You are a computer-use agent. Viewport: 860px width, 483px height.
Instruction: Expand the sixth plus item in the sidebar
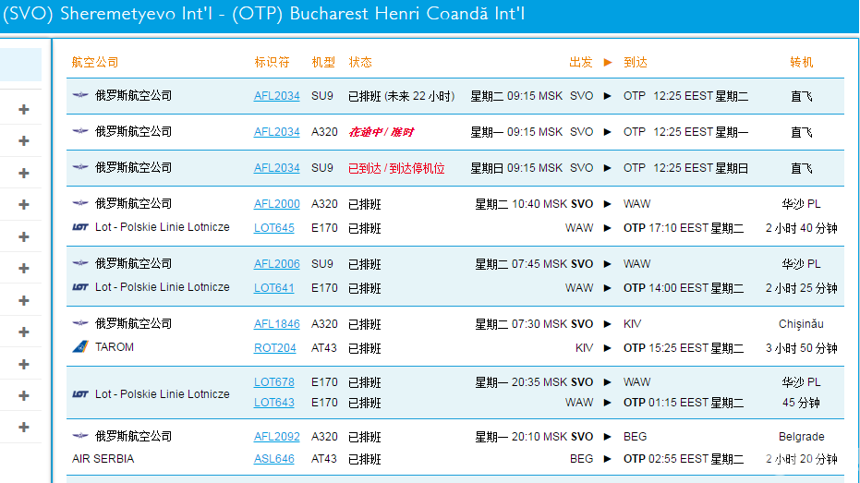click(x=24, y=268)
